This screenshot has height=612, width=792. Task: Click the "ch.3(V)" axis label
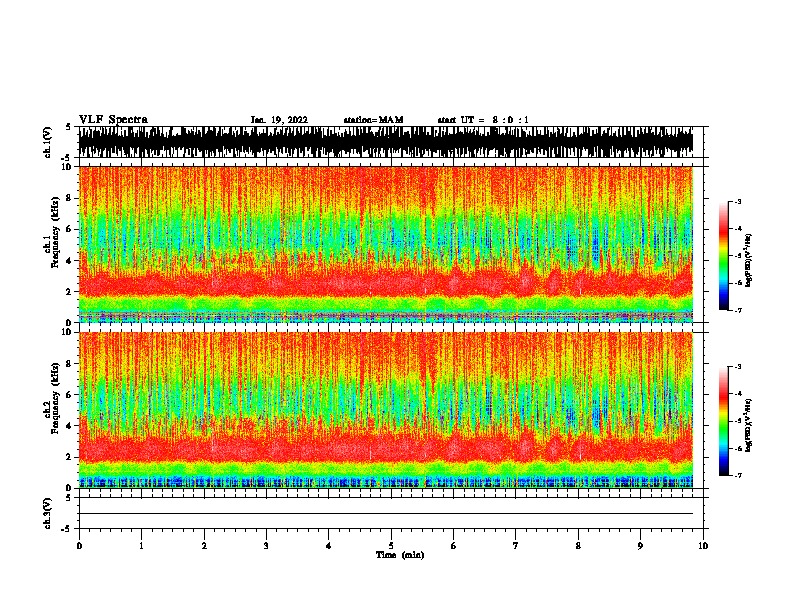[x=48, y=513]
